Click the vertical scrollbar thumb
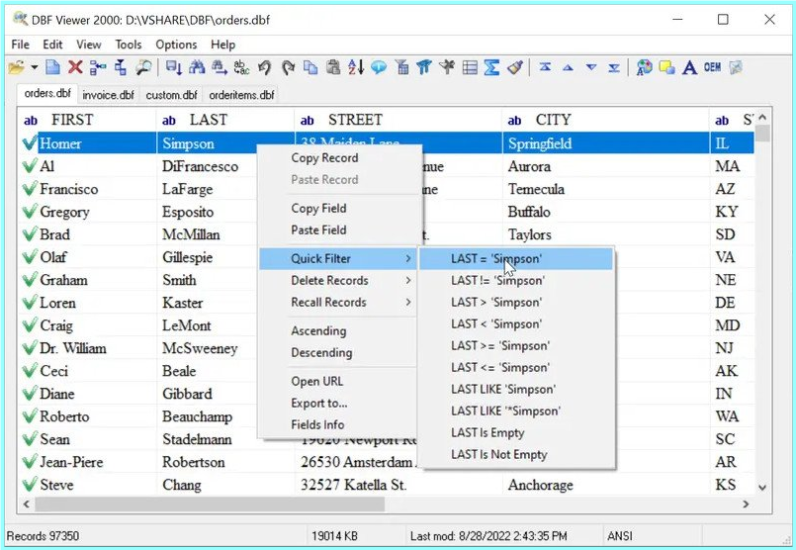Image resolution: width=796 pixels, height=550 pixels. tap(762, 134)
